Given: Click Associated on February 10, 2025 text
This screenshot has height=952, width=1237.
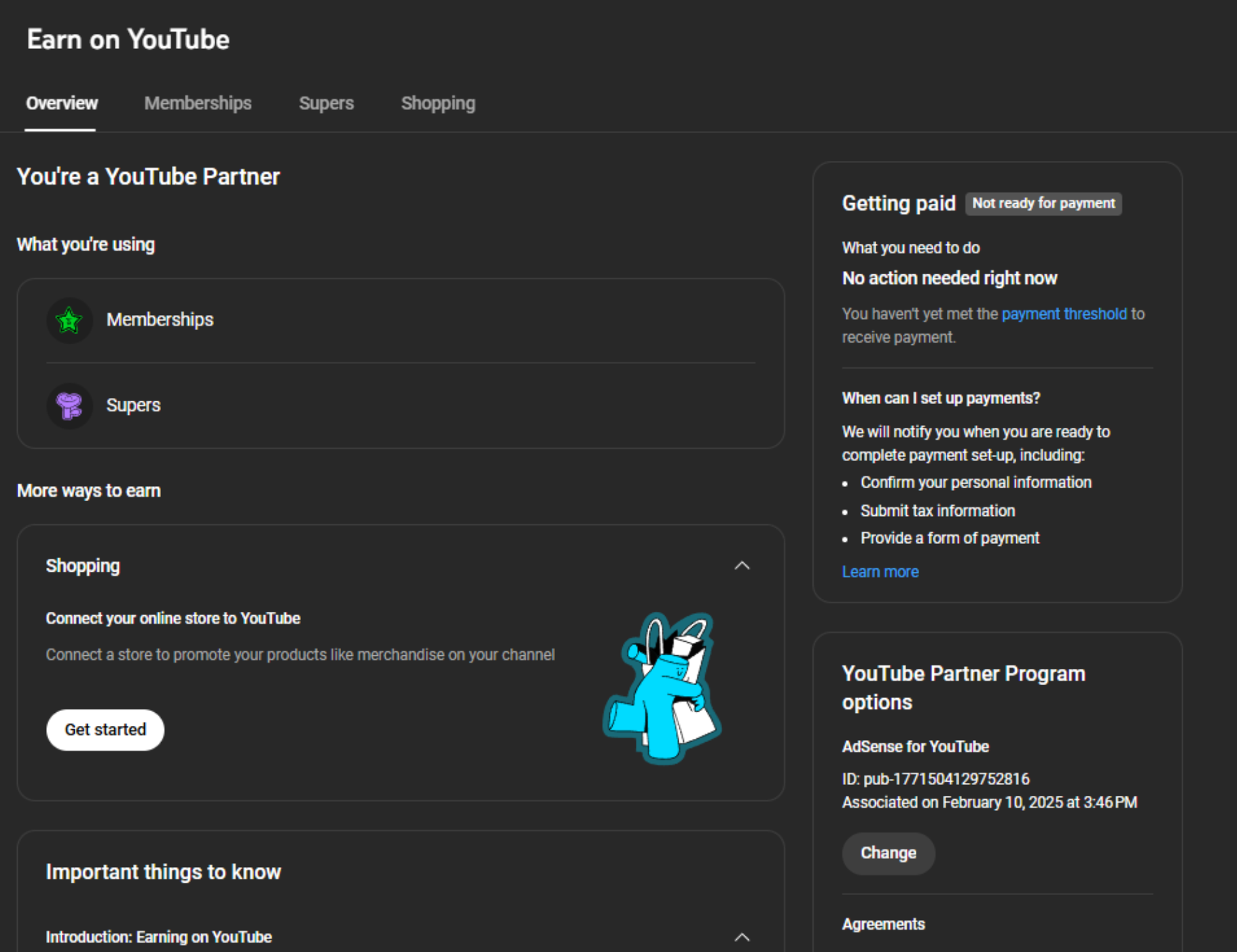Looking at the screenshot, I should pos(990,803).
